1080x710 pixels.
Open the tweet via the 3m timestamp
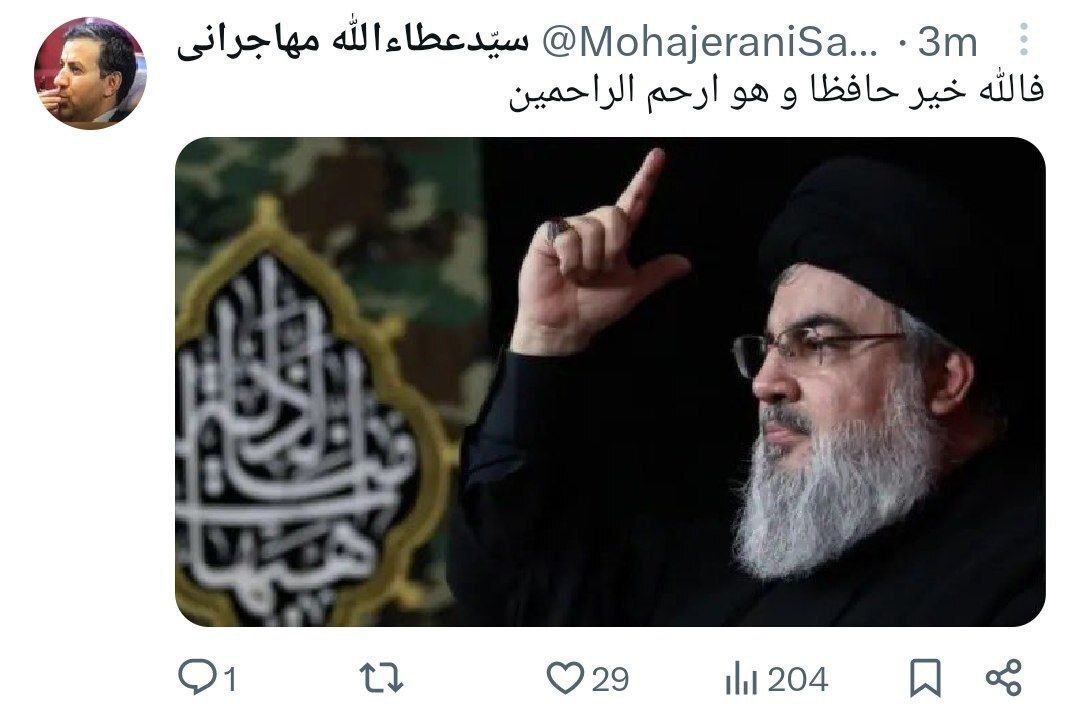(948, 43)
